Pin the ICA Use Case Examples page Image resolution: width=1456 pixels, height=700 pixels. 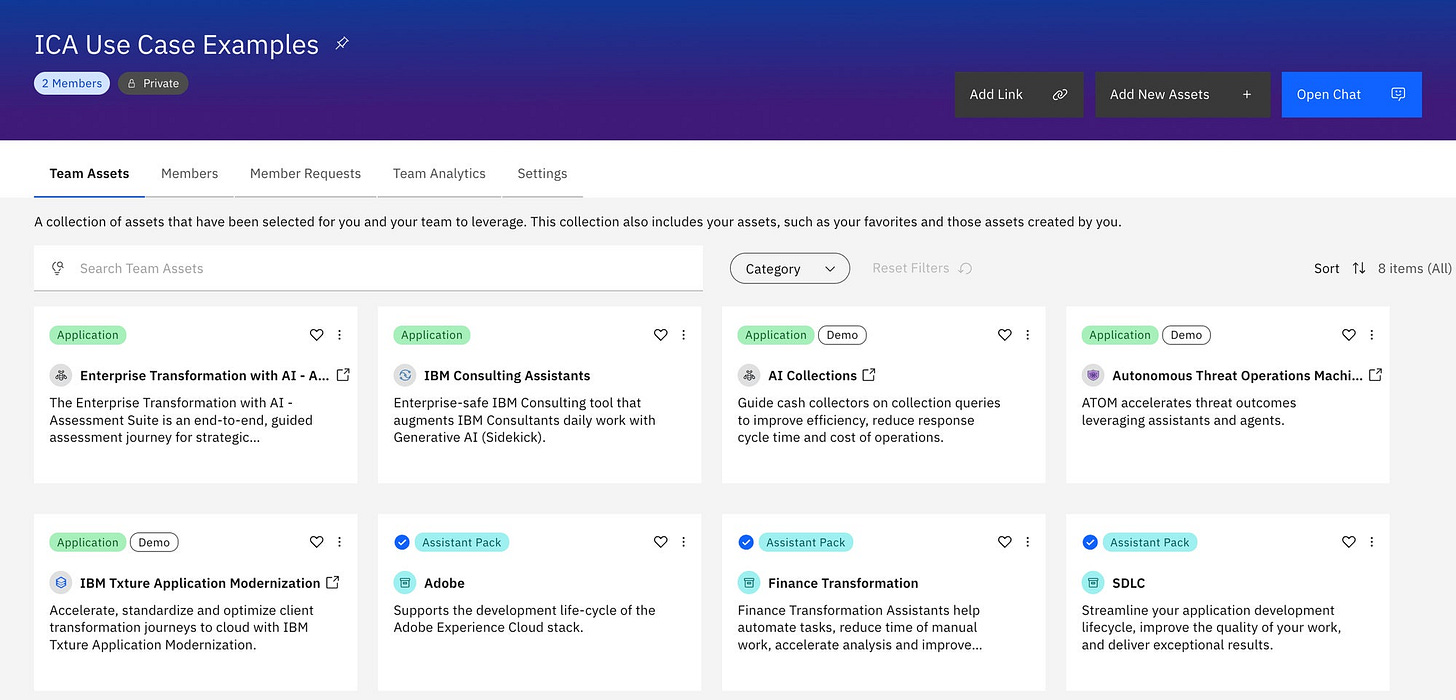[341, 44]
